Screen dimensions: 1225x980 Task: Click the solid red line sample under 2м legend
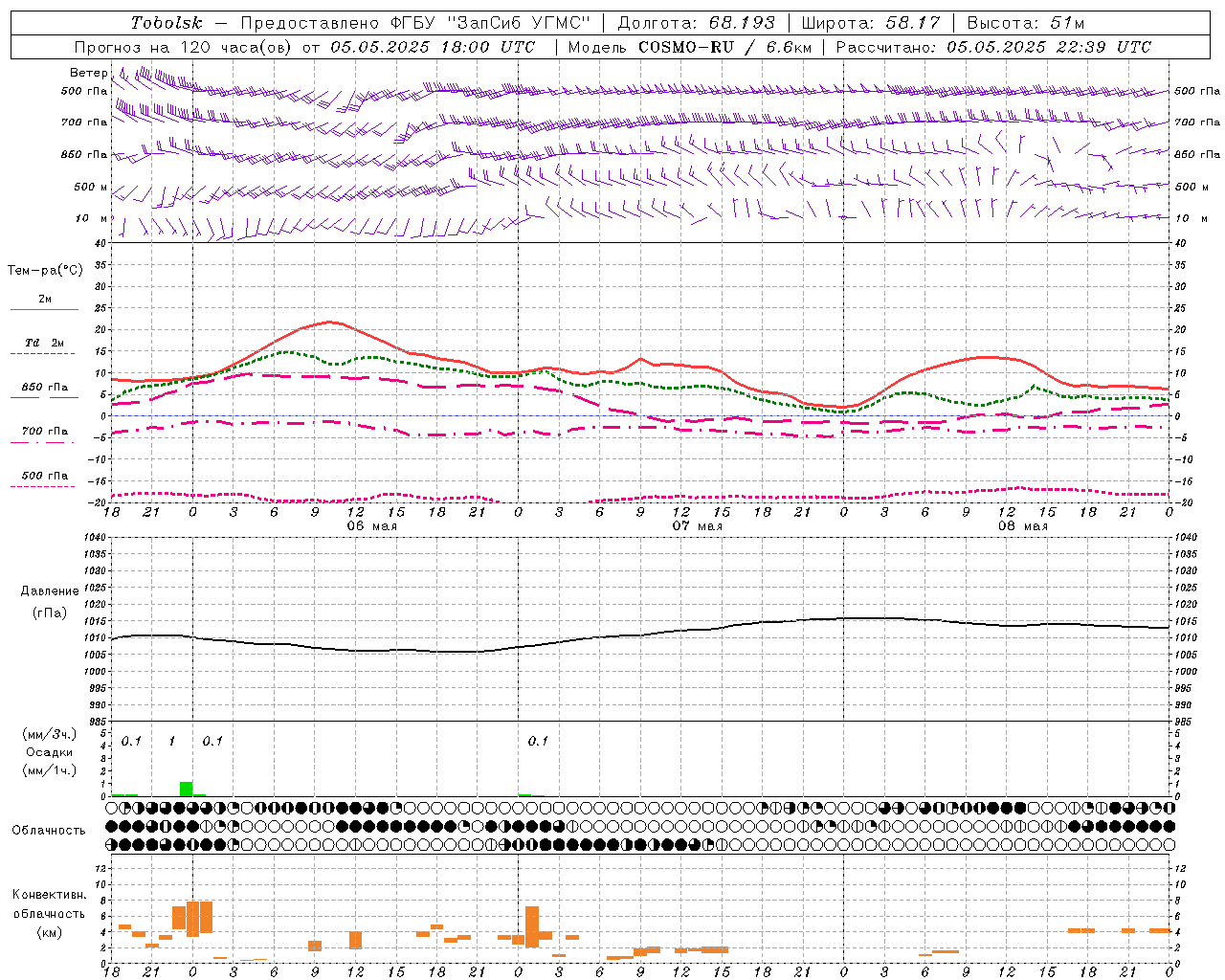[x=44, y=310]
